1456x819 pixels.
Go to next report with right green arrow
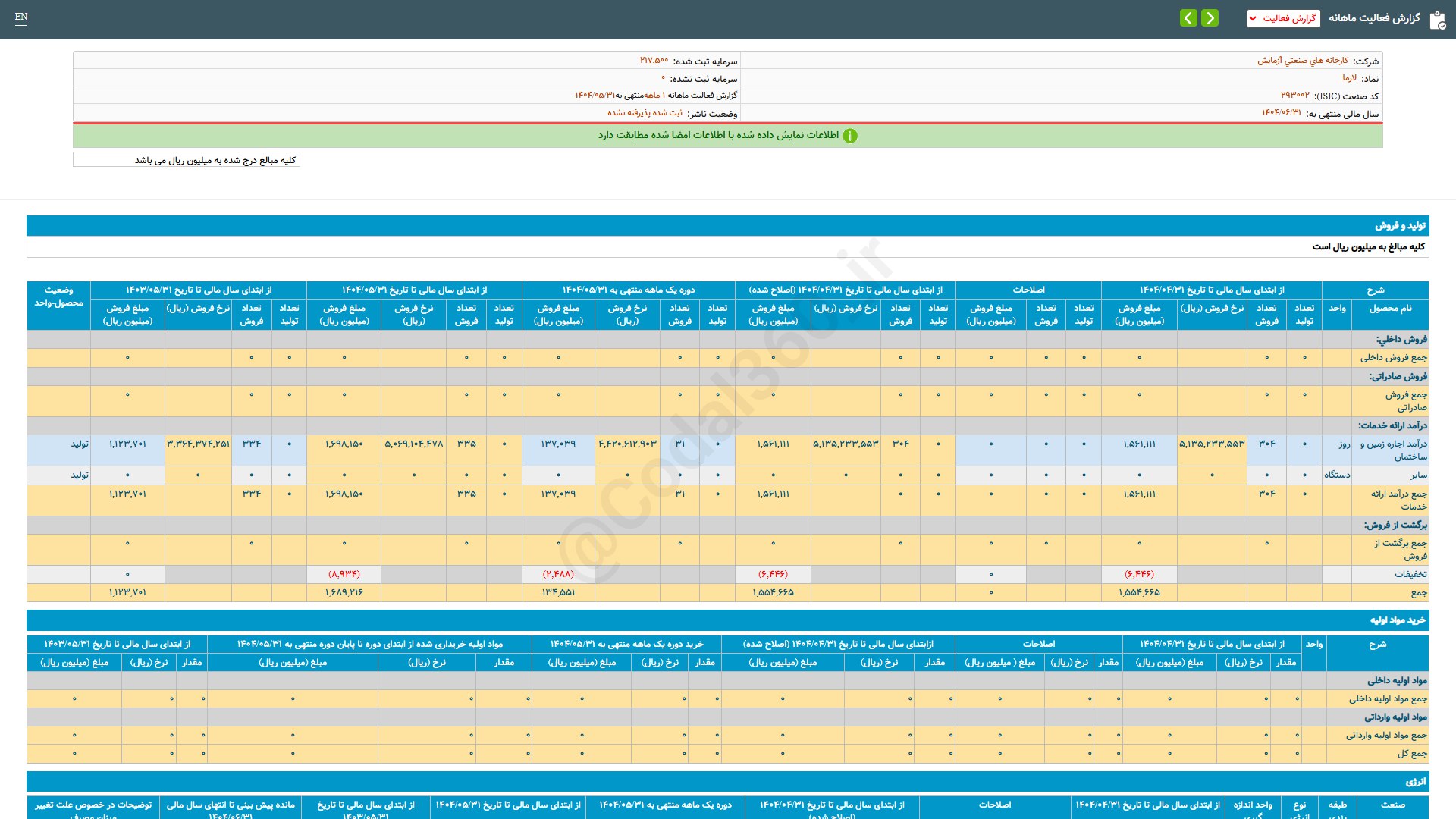[1210, 17]
